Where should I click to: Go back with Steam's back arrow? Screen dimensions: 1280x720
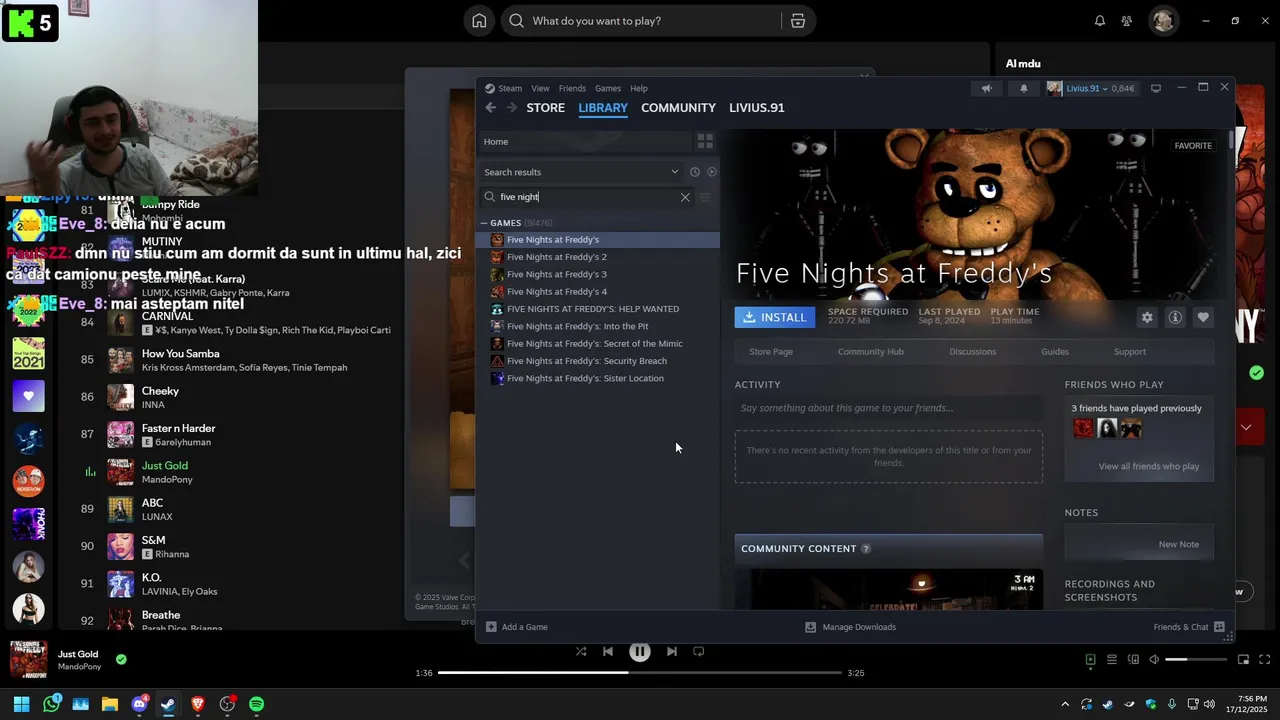pos(490,108)
